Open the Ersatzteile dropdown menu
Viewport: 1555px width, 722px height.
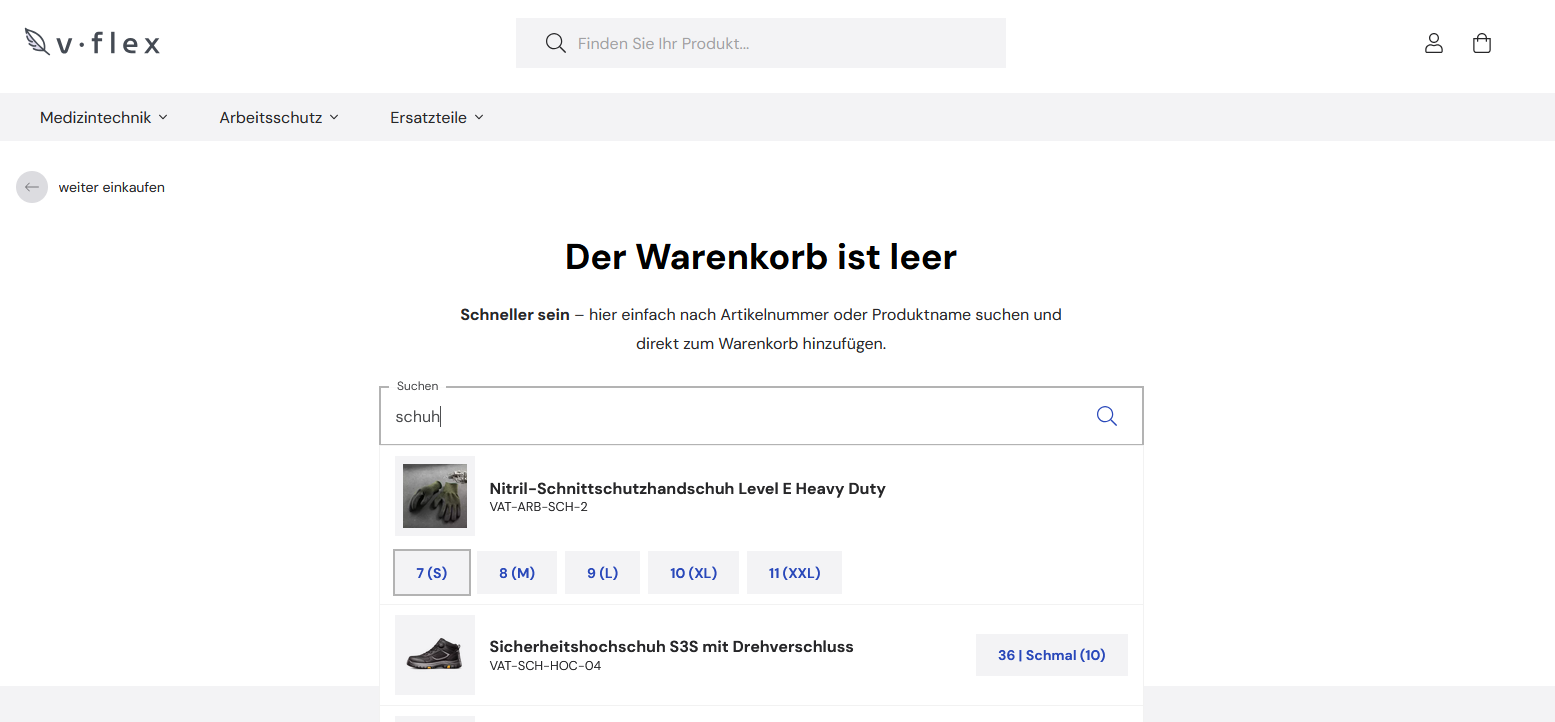point(437,117)
